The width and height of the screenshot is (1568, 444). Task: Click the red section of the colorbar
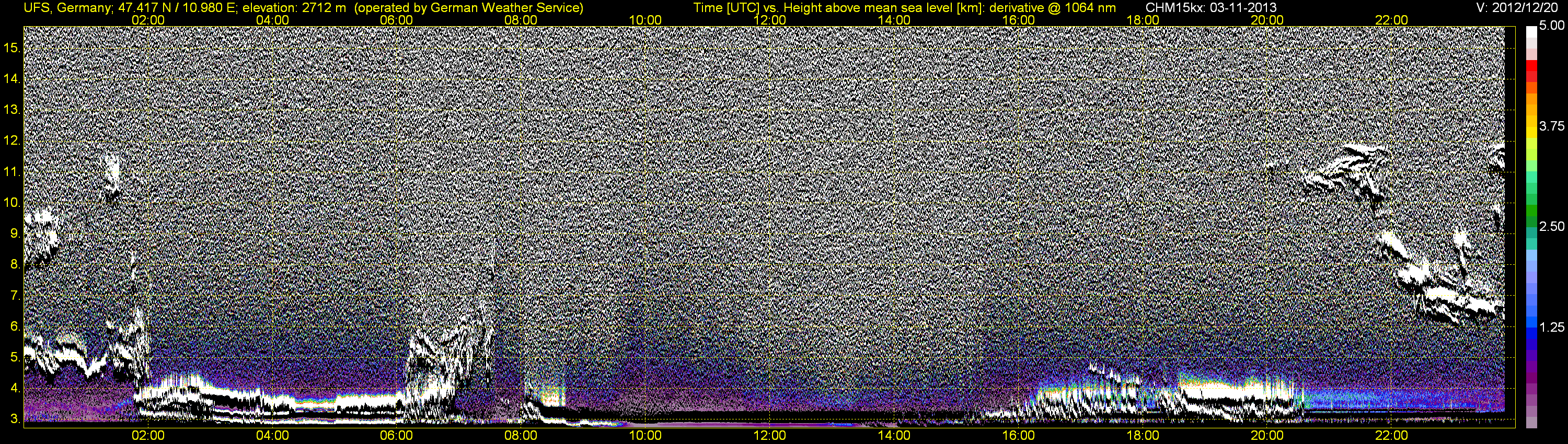pos(1531,70)
